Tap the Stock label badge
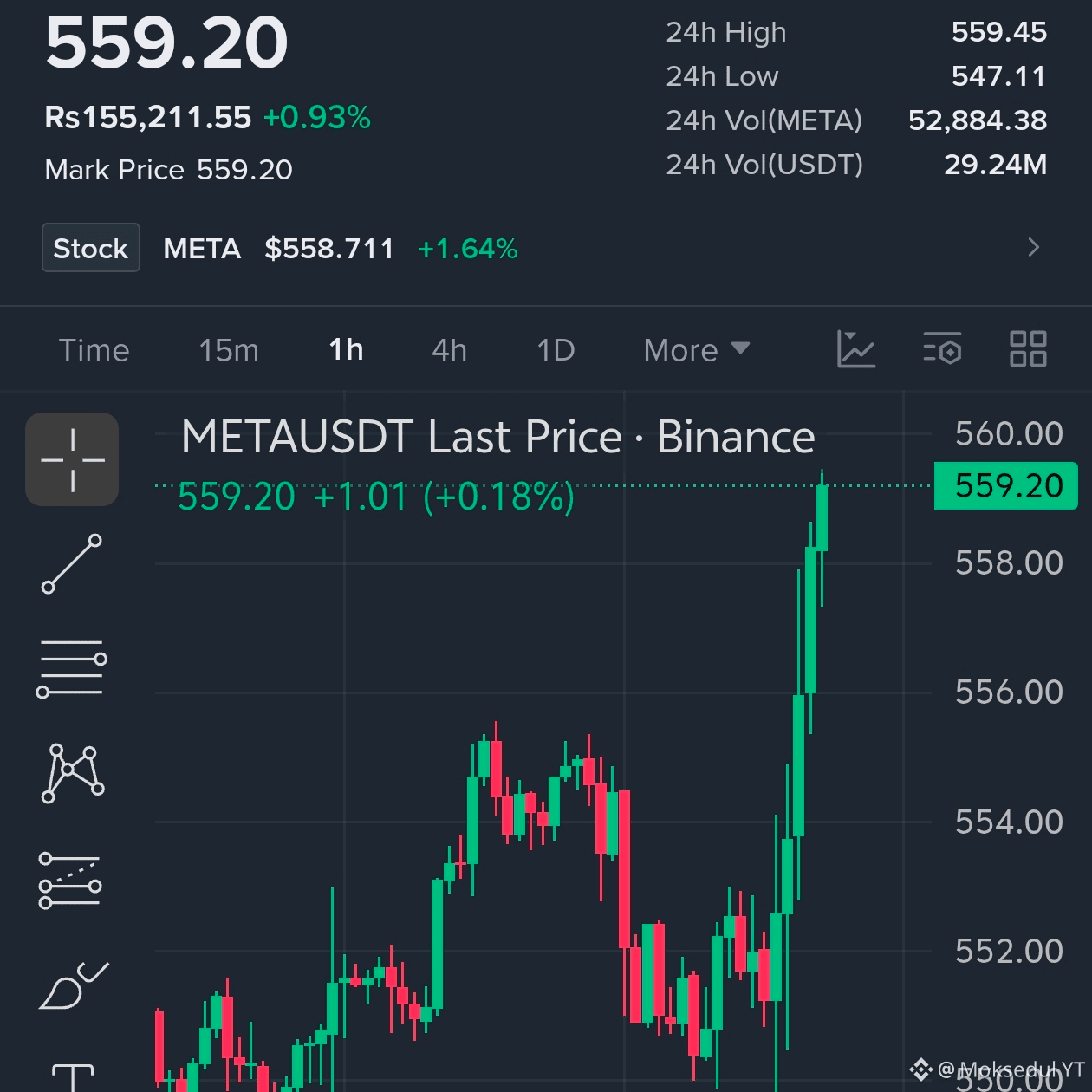1092x1092 pixels. (x=91, y=248)
